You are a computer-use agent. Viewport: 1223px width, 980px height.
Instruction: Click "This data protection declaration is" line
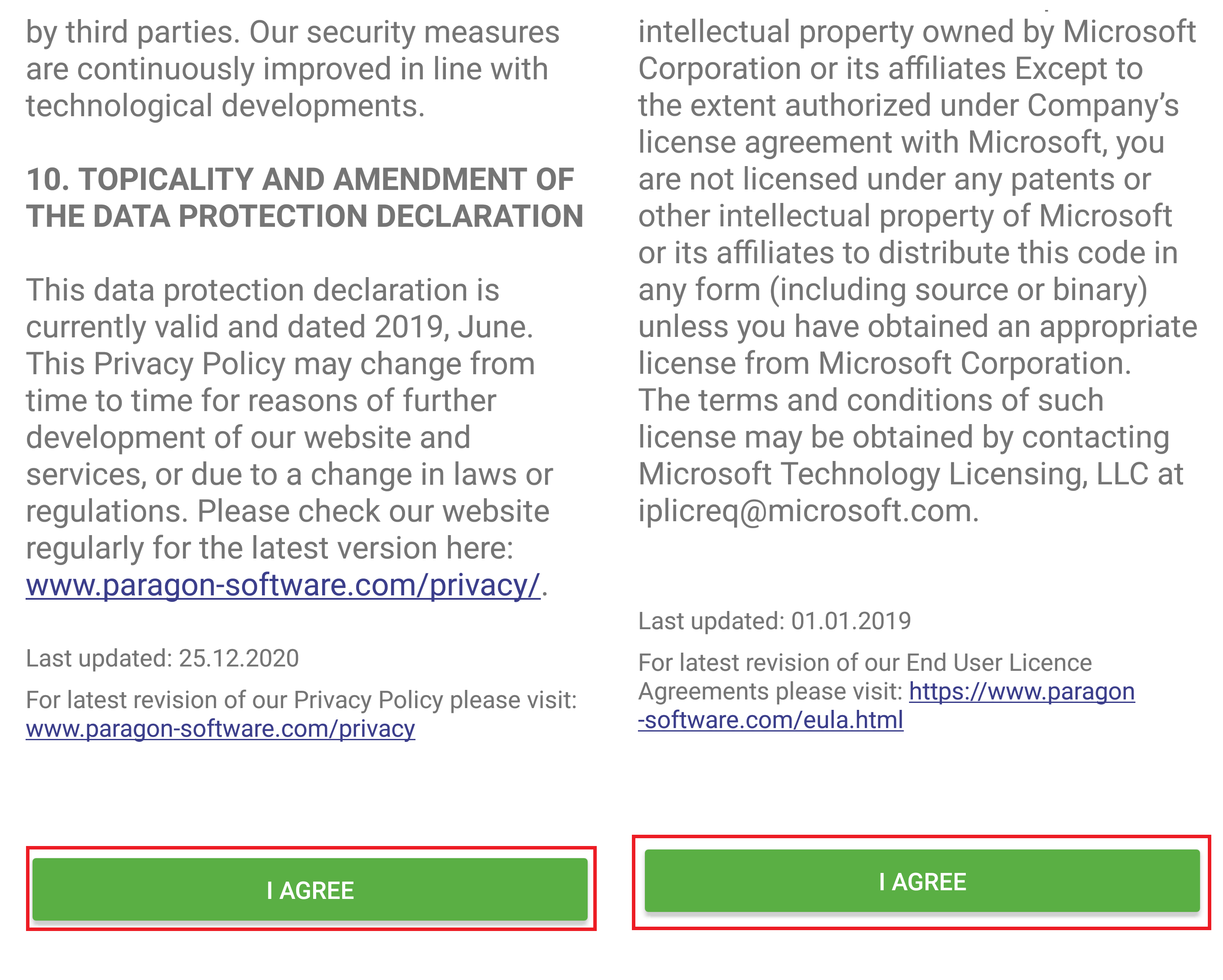pos(263,290)
